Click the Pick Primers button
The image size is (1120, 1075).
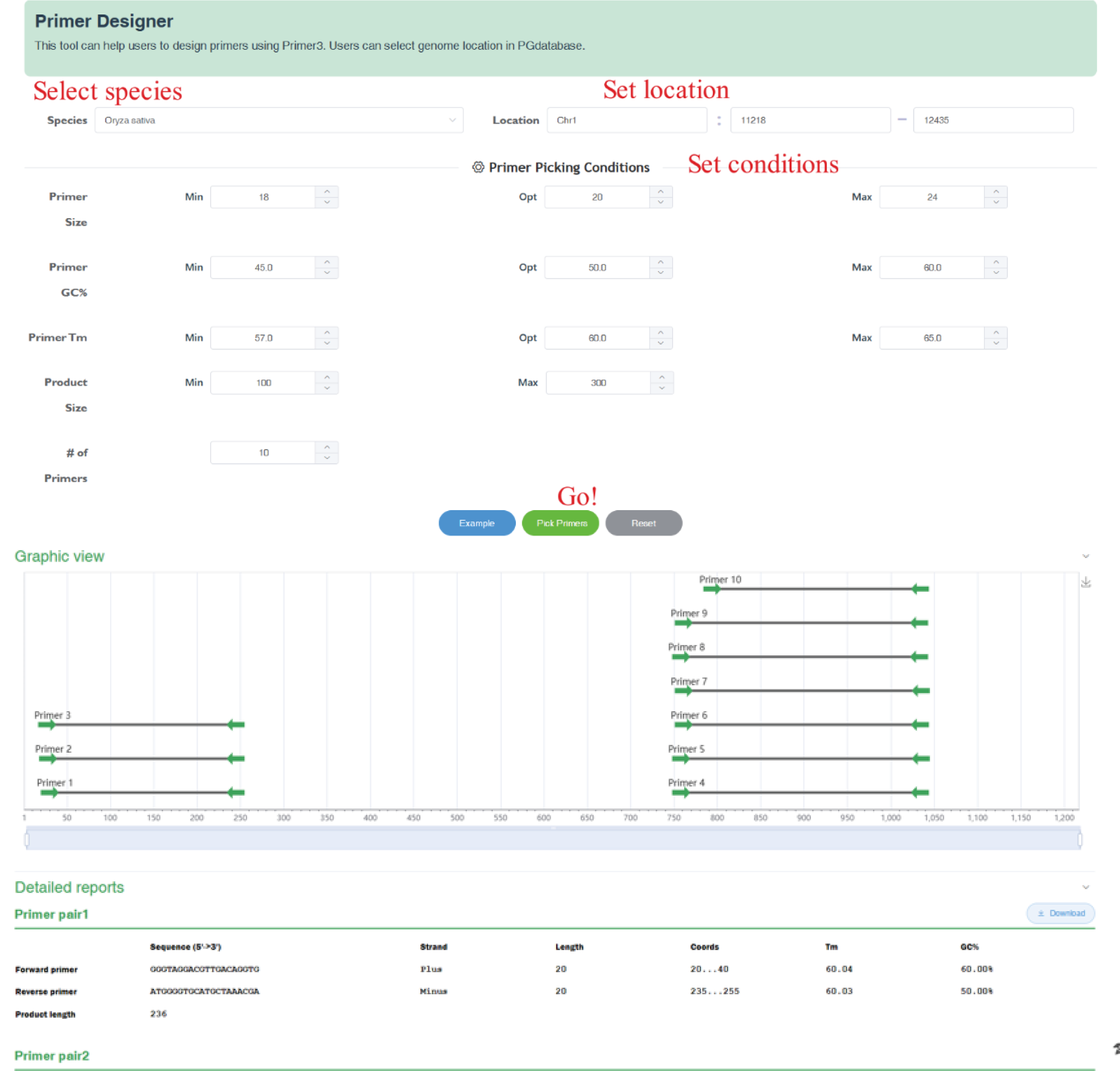[x=561, y=523]
